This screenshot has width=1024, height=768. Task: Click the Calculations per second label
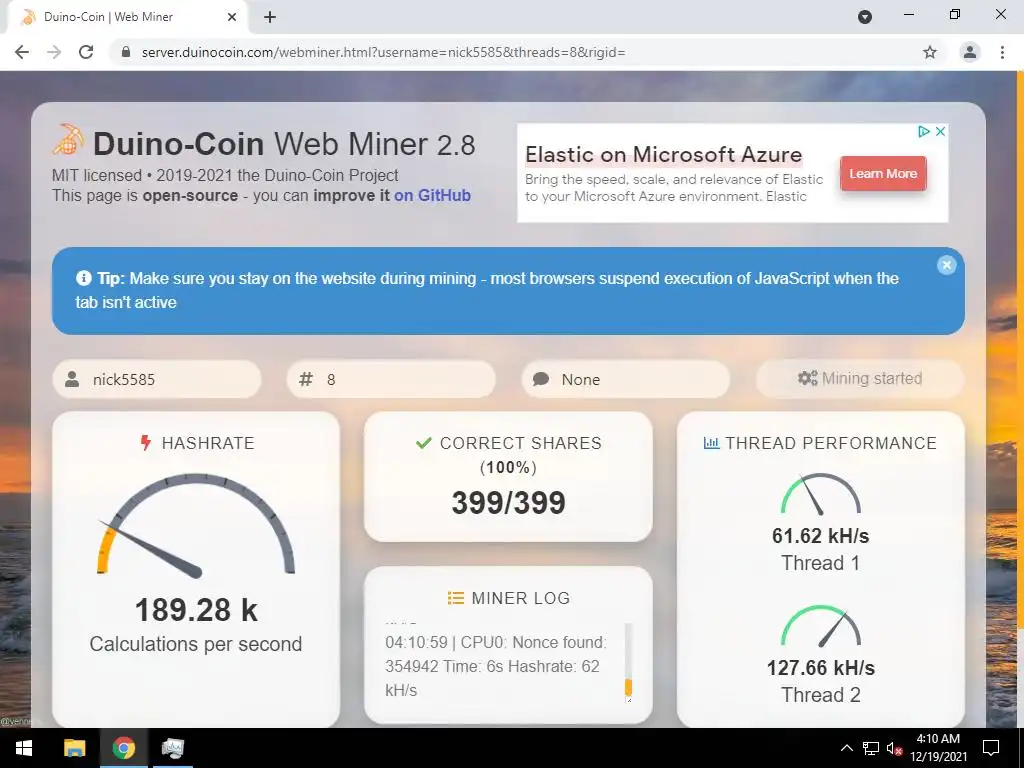[196, 644]
